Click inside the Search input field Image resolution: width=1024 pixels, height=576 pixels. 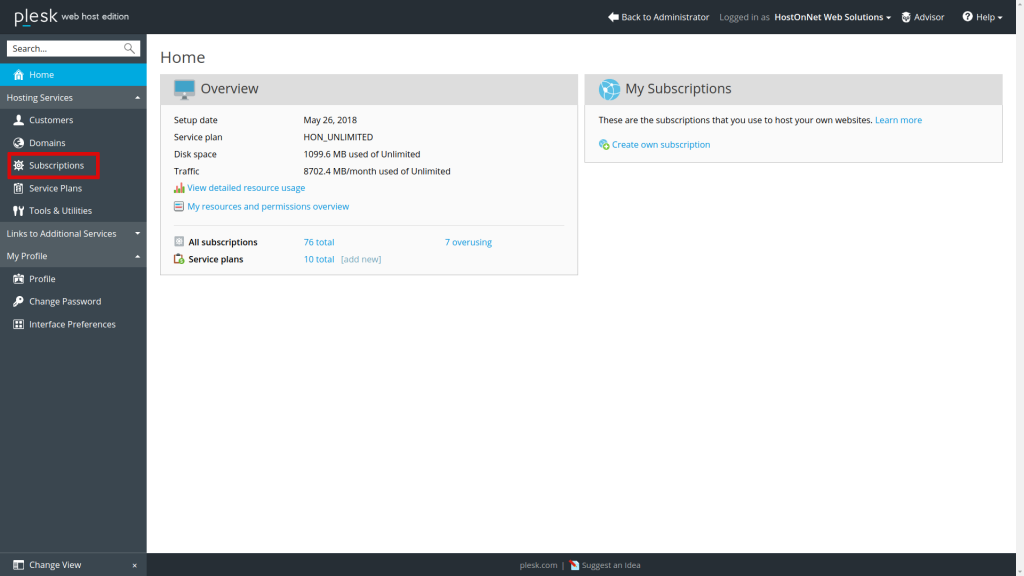click(x=60, y=48)
